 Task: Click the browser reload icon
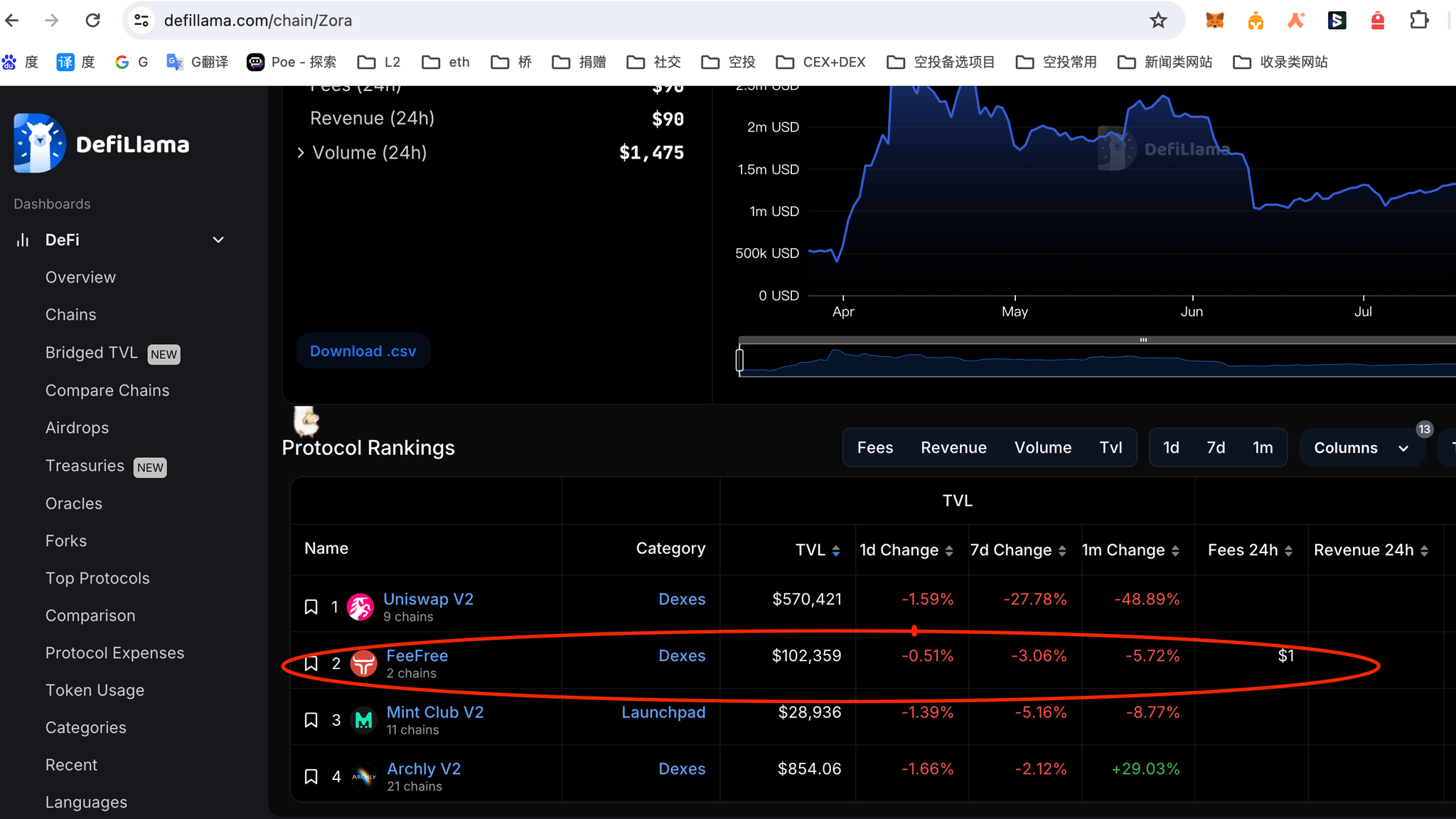point(92,21)
